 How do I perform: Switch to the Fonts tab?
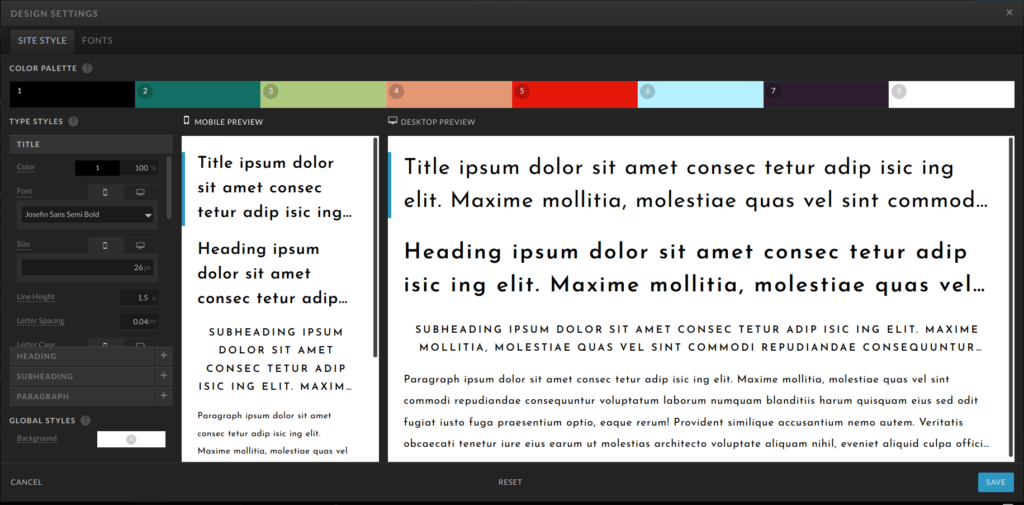[97, 41]
